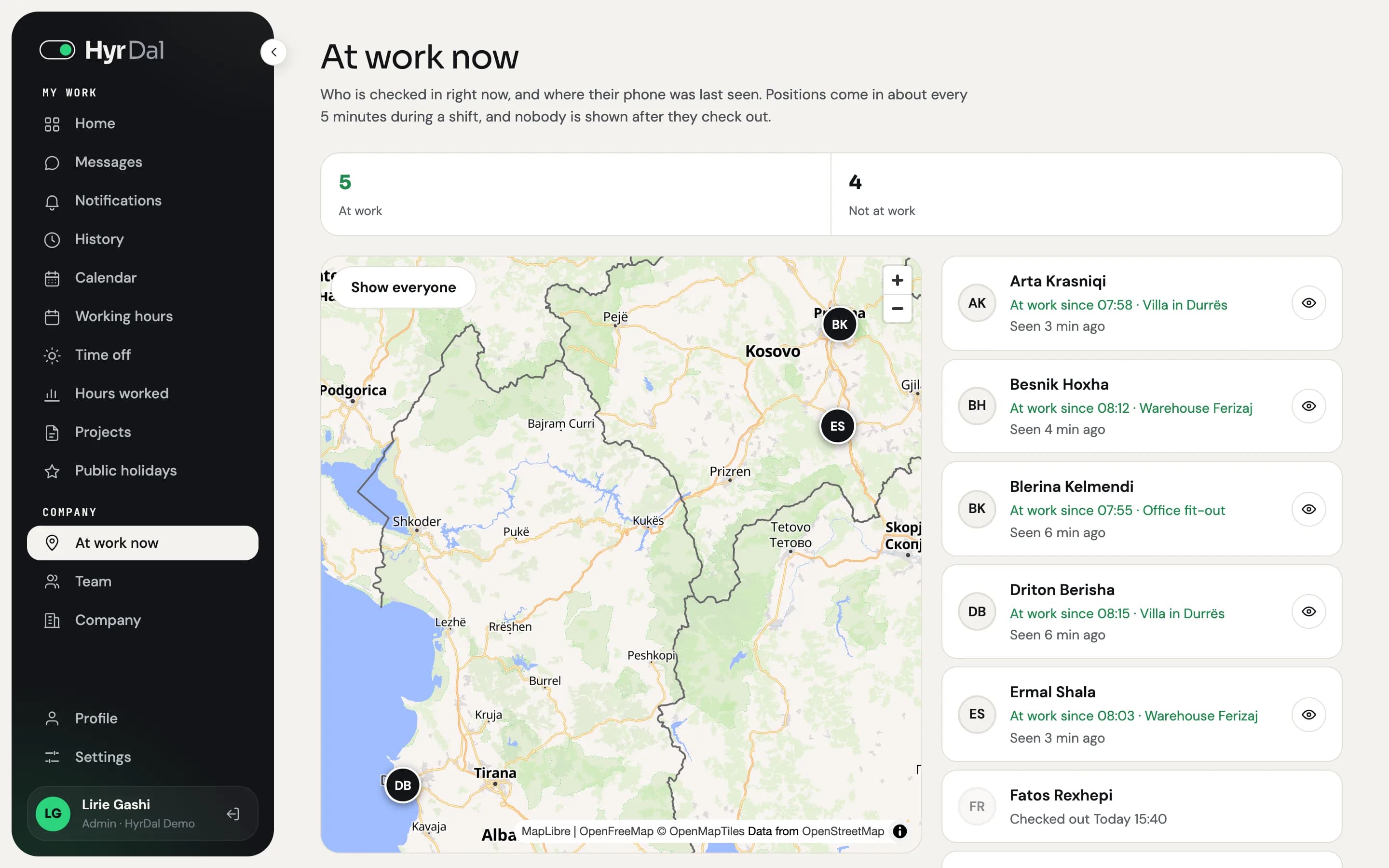The width and height of the screenshot is (1389, 868).
Task: Toggle visibility eye for Ermal Shala
Action: coord(1308,714)
